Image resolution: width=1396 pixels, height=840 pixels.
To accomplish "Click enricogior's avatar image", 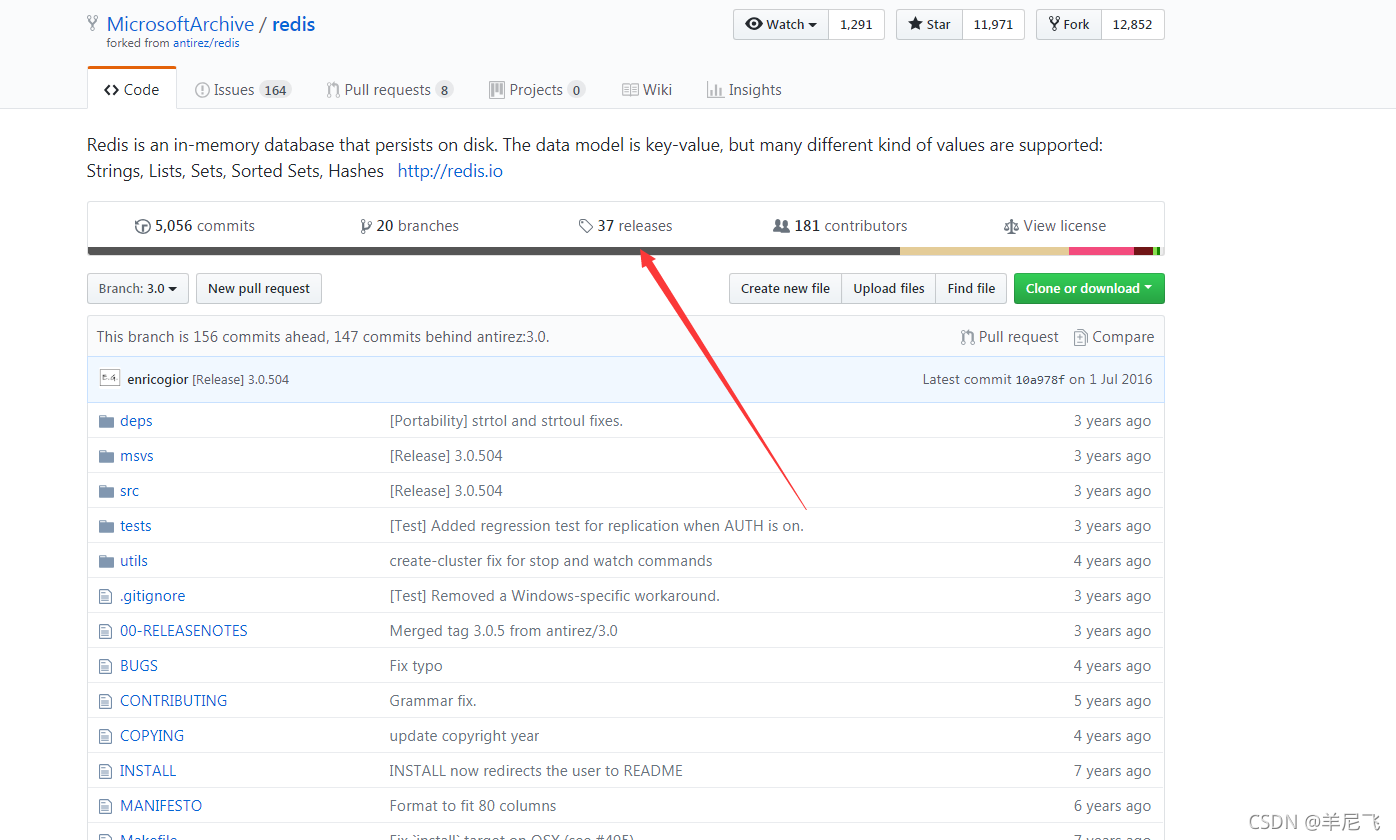I will point(110,378).
